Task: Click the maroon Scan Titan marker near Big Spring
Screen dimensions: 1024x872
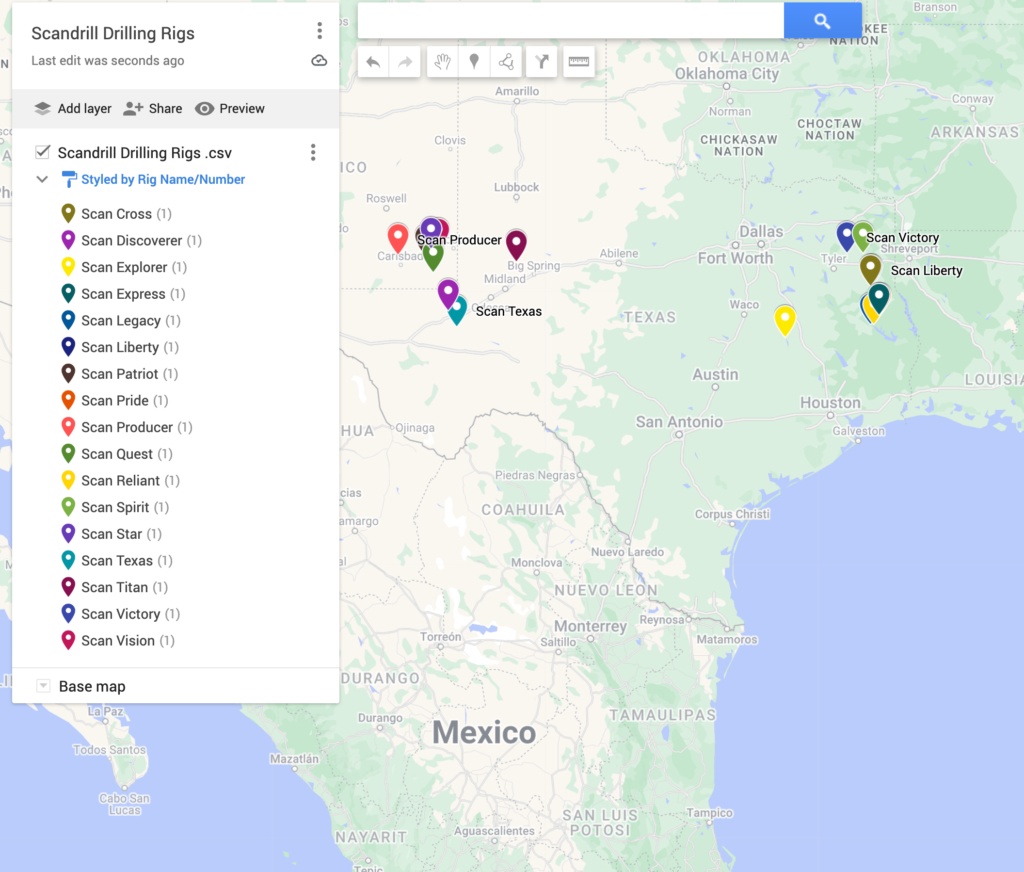Action: tap(517, 243)
